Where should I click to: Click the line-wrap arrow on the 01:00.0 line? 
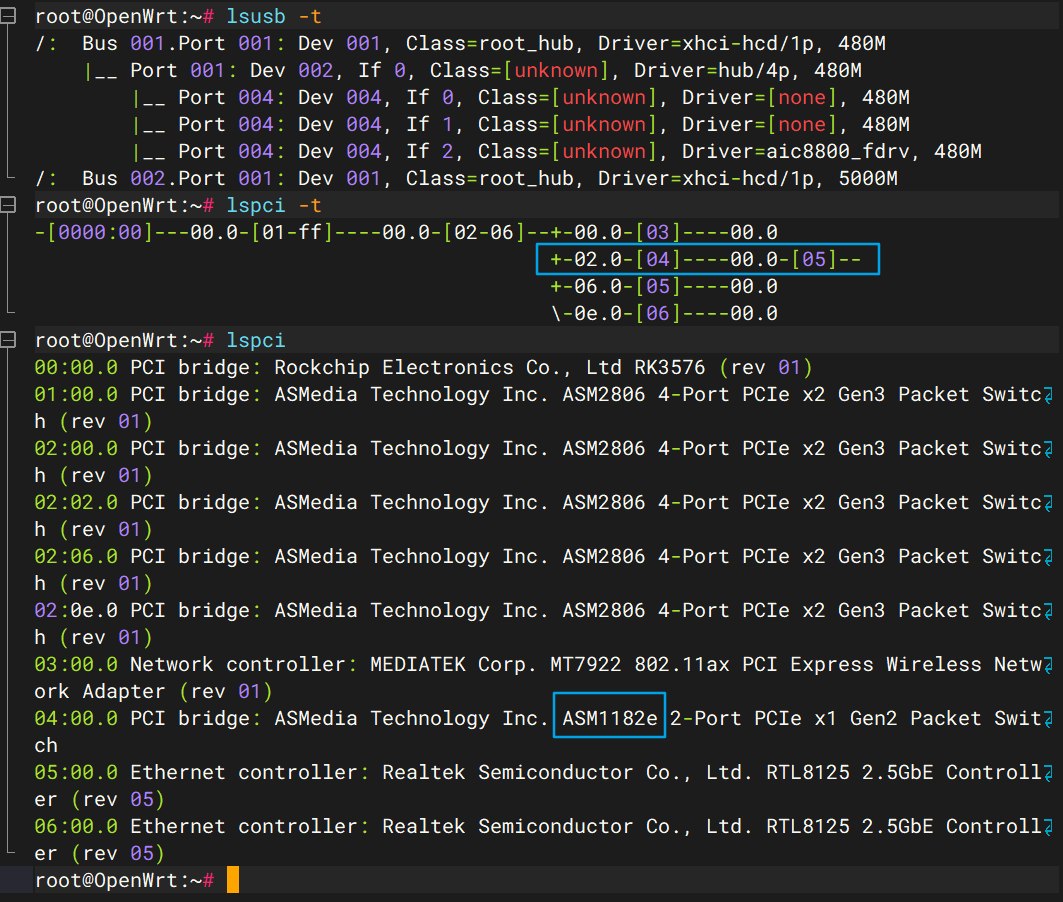click(1048, 395)
